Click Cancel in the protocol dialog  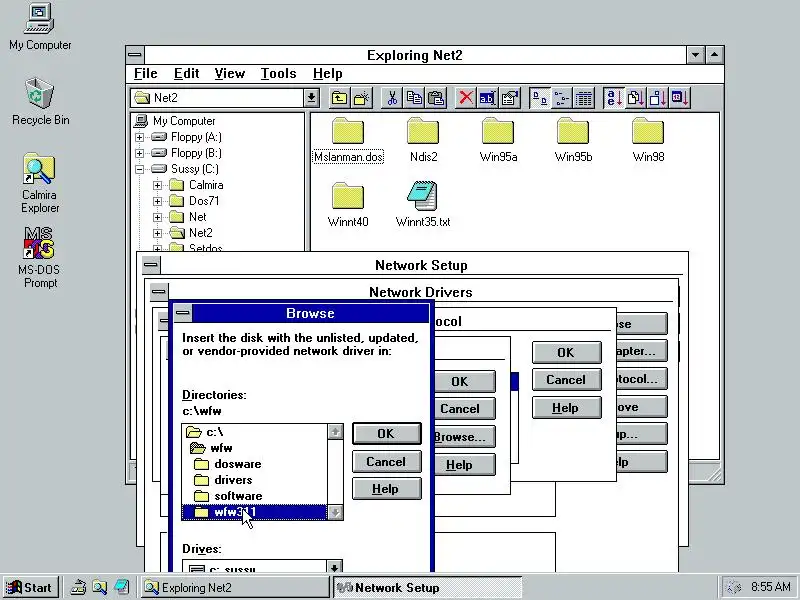pyautogui.click(x=566, y=380)
